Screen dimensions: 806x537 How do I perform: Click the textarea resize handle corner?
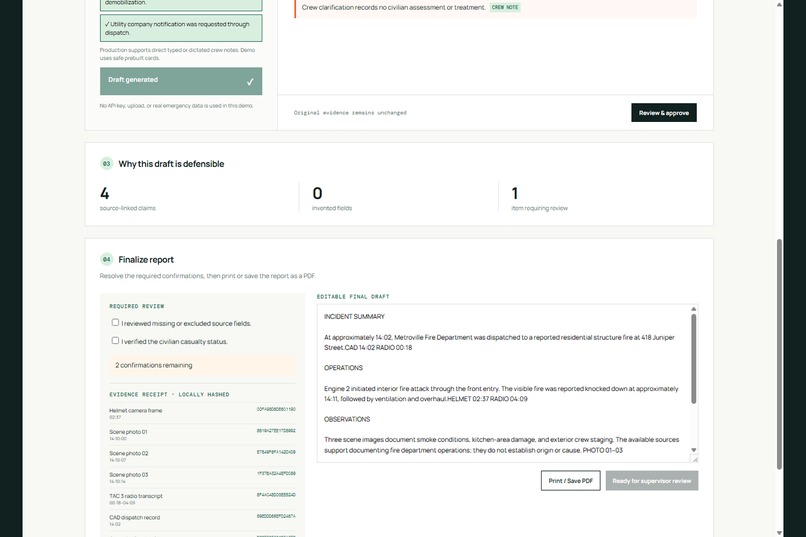click(694, 459)
